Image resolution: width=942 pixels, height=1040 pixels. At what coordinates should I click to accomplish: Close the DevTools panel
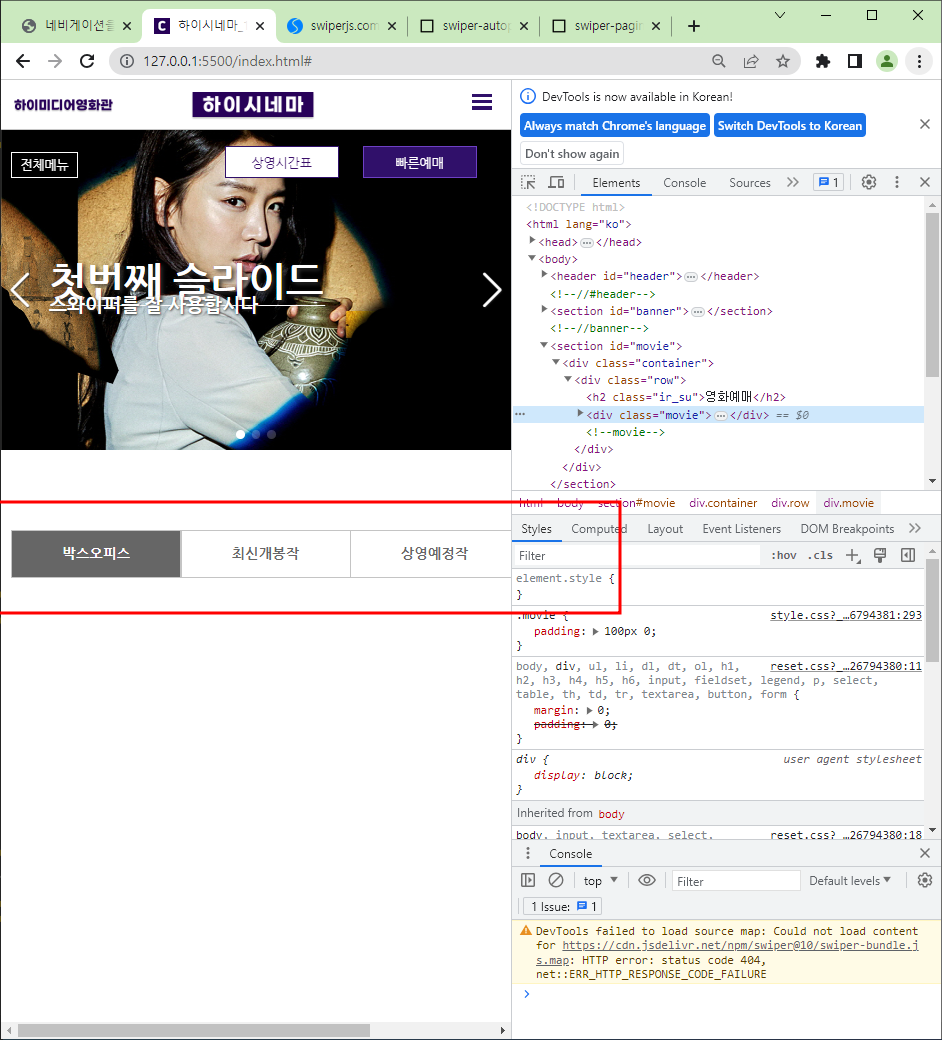(x=925, y=182)
